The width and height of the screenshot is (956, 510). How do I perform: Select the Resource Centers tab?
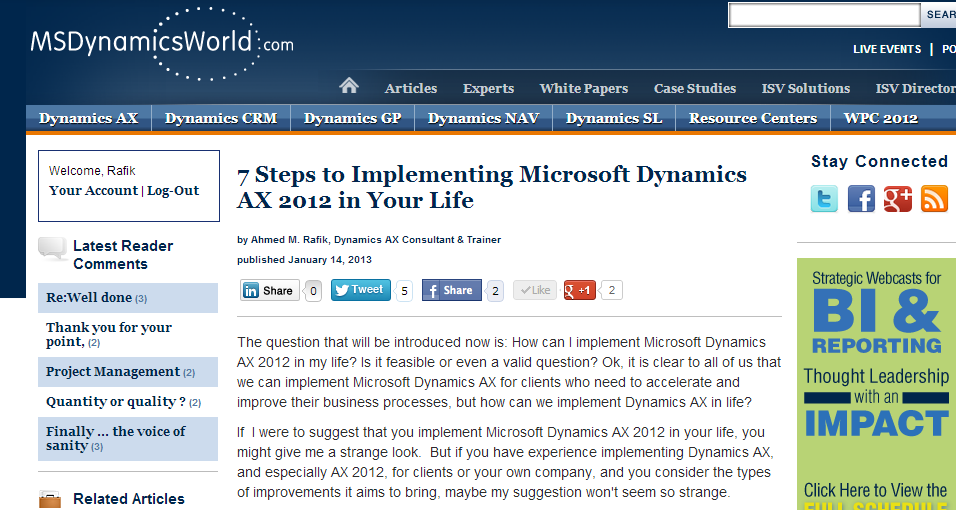click(753, 118)
